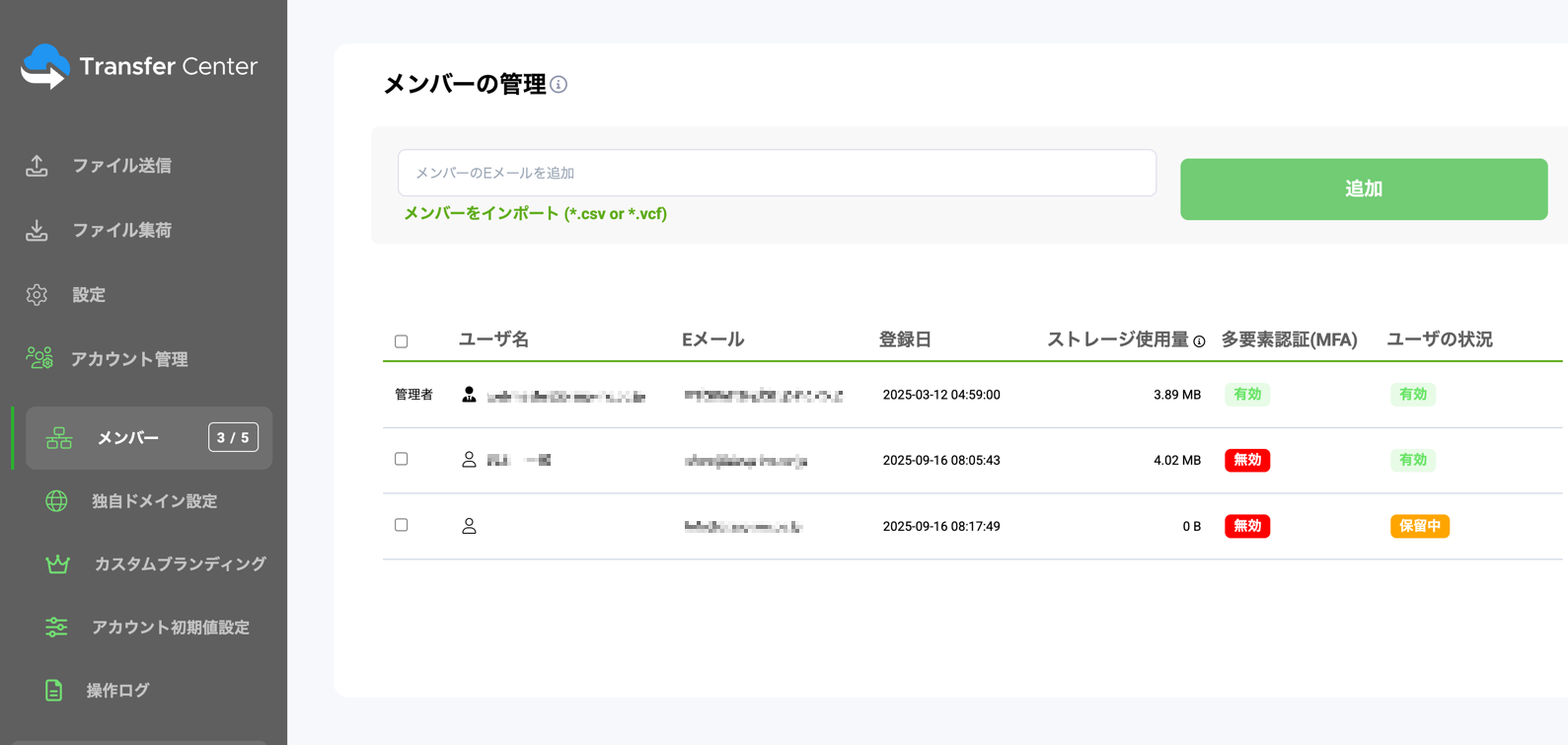The width and height of the screenshot is (1568, 745).
Task: Click the account defaults sliders icon
Action: [x=56, y=628]
